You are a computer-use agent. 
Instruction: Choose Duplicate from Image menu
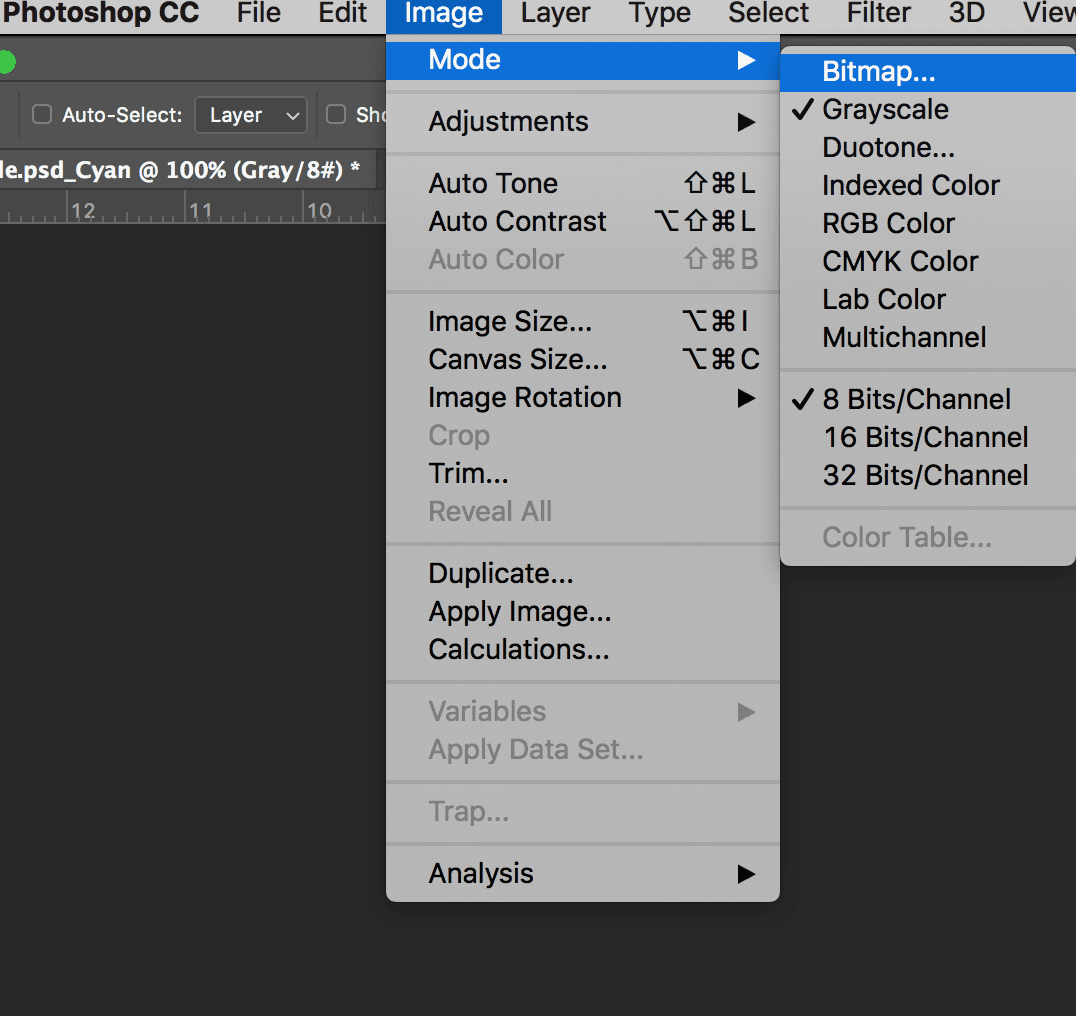click(583, 574)
